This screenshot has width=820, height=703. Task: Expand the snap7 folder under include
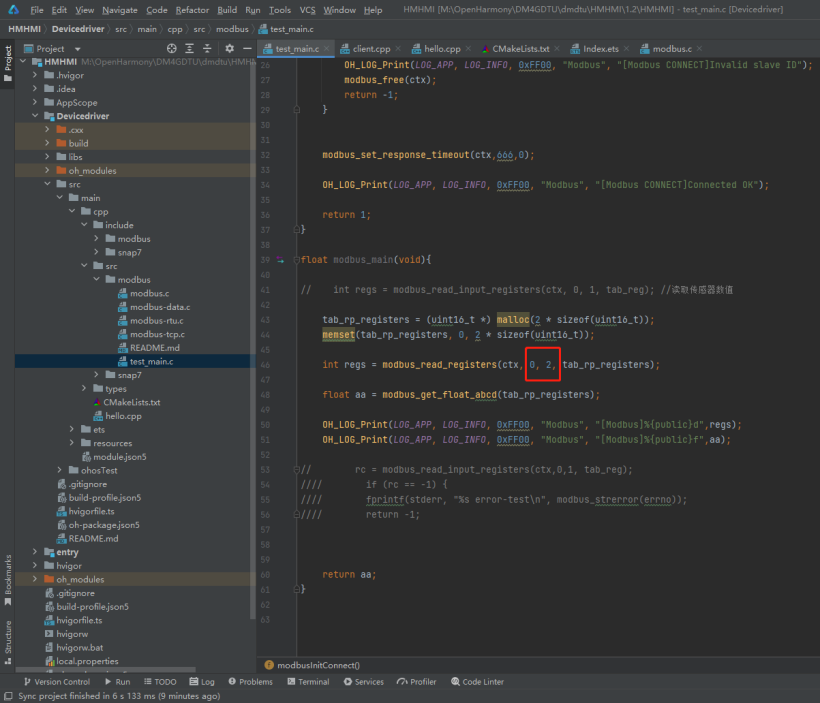[x=96, y=252]
